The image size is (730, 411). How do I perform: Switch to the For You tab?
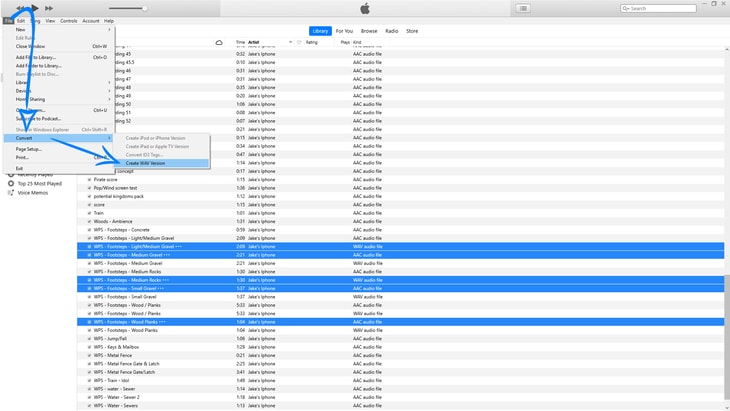coord(345,31)
